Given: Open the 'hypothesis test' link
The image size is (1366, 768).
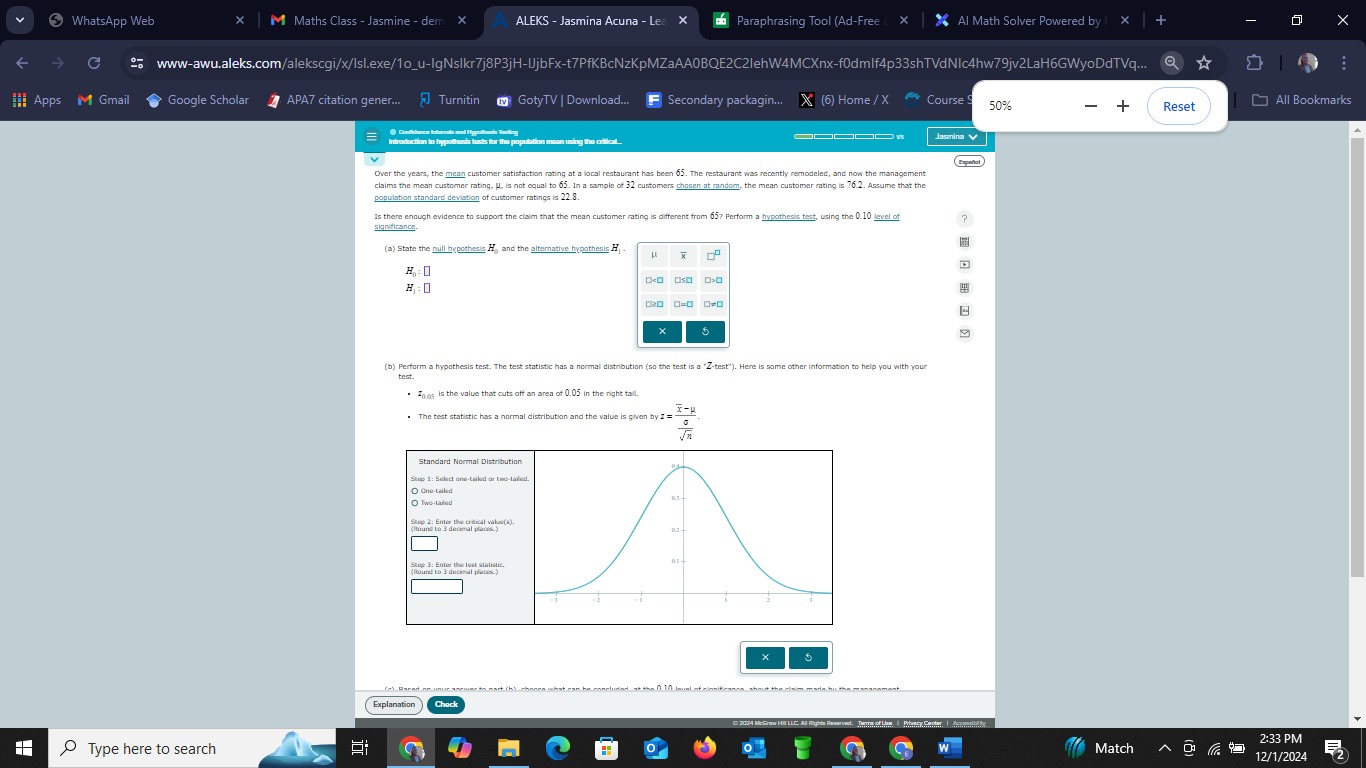Looking at the screenshot, I should click(x=788, y=217).
